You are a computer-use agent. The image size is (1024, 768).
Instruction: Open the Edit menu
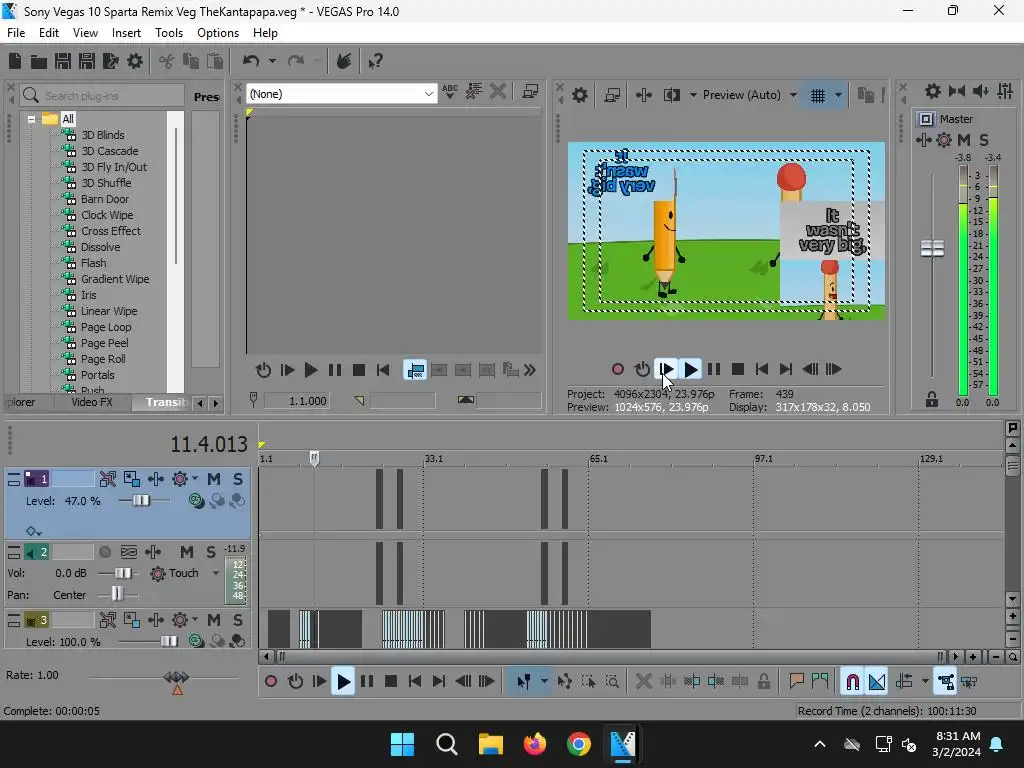click(x=48, y=33)
